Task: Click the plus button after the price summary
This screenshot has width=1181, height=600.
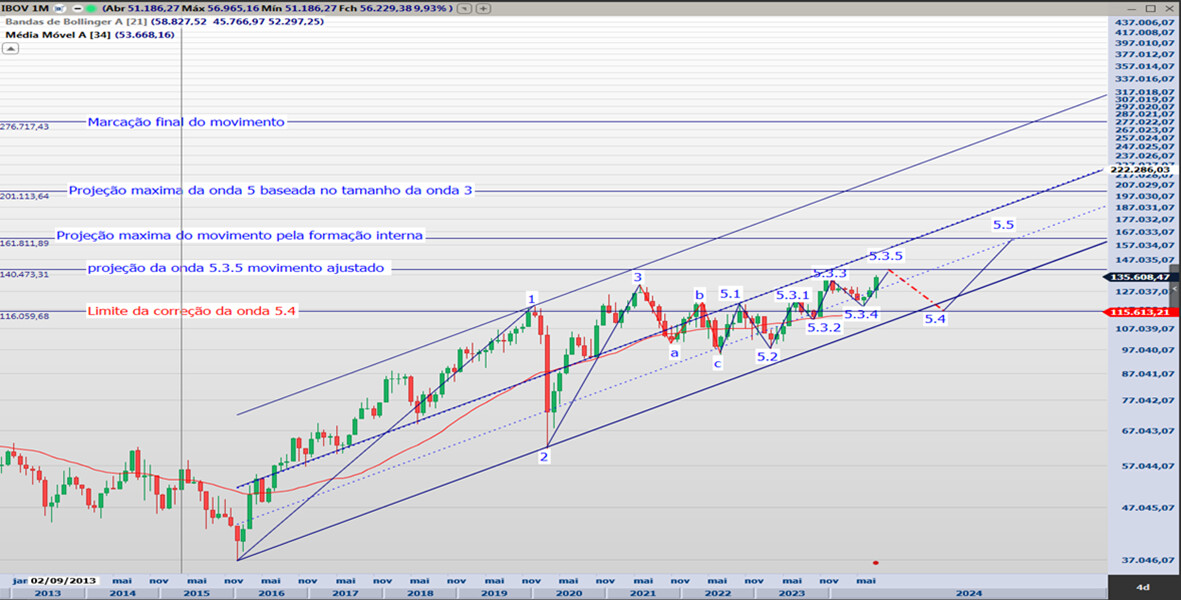Action: pyautogui.click(x=483, y=7)
